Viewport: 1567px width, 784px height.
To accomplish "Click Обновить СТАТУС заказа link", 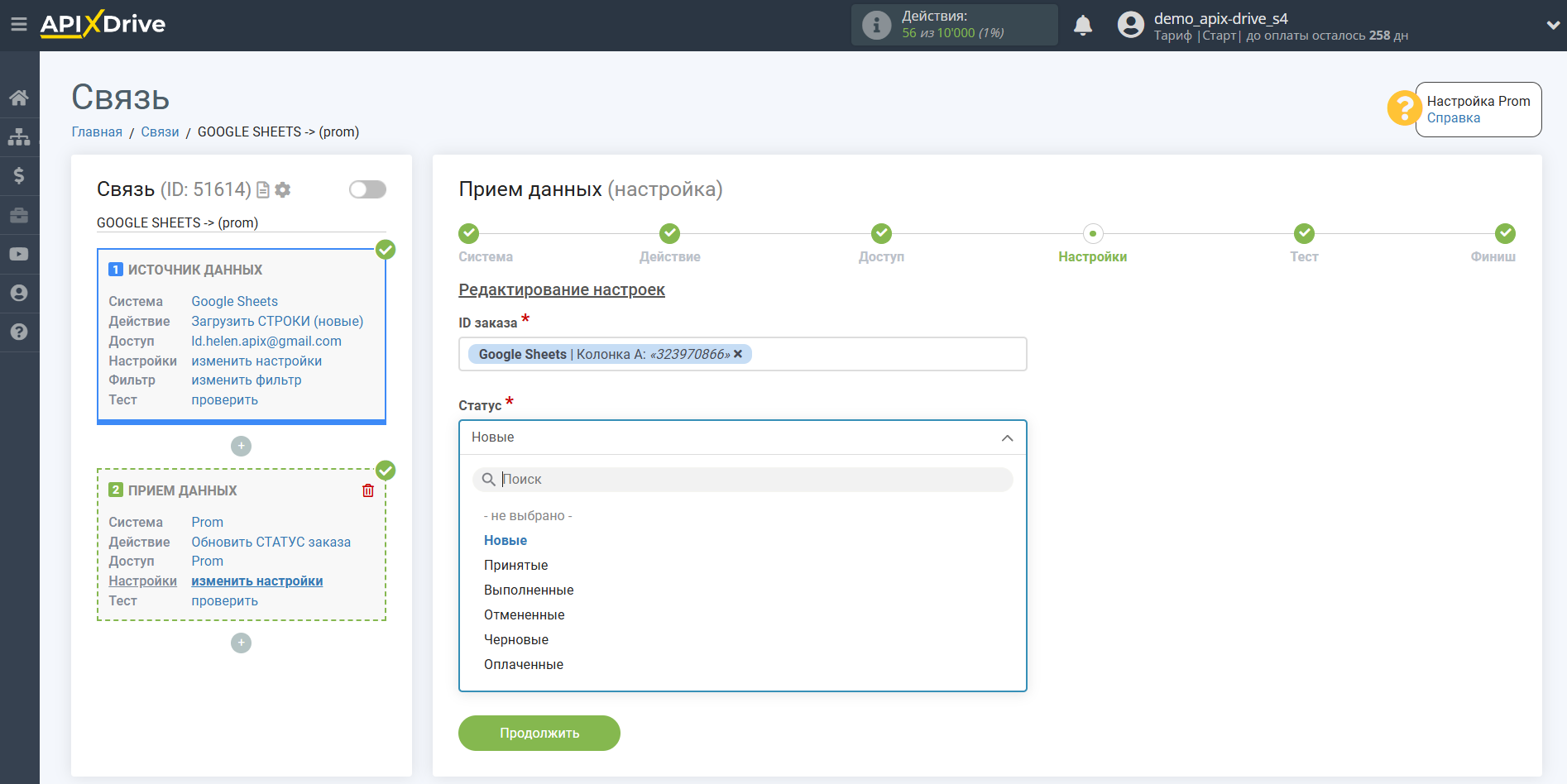I will [x=271, y=543].
